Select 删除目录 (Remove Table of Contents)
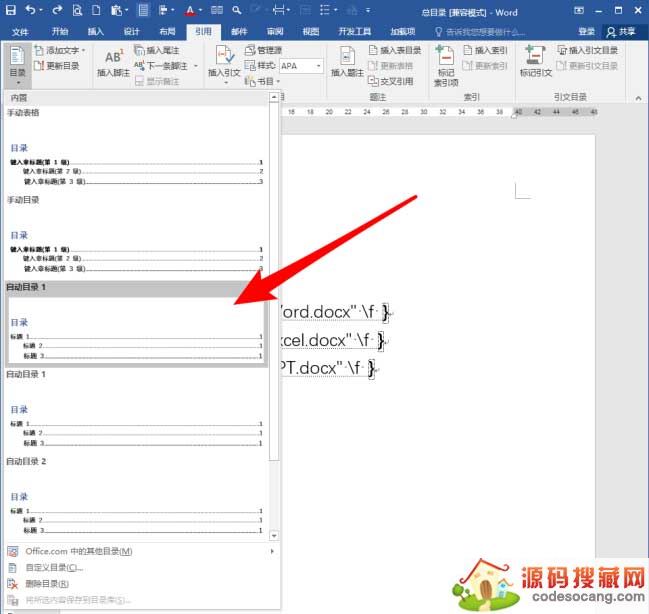The height and width of the screenshot is (614, 649). pos(47,583)
